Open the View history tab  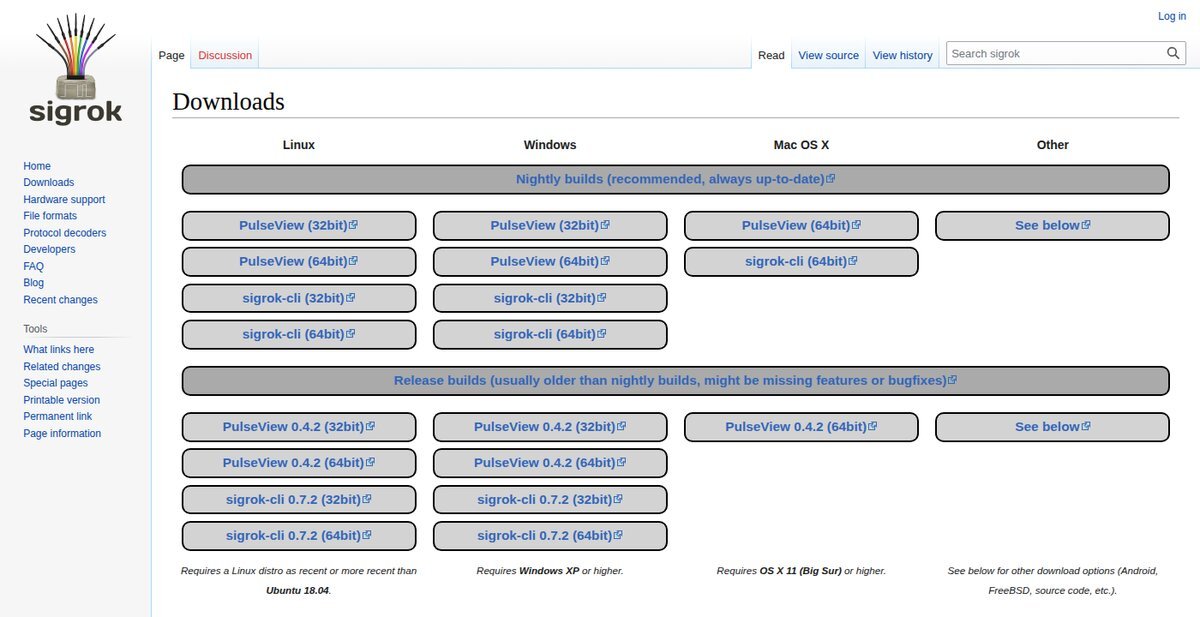[x=903, y=55]
